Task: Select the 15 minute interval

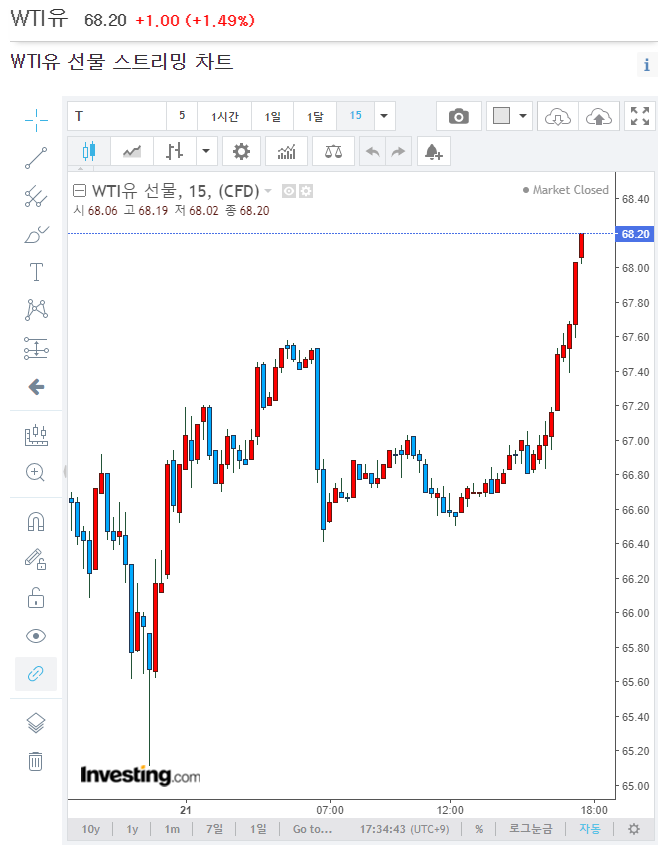Action: (x=355, y=116)
